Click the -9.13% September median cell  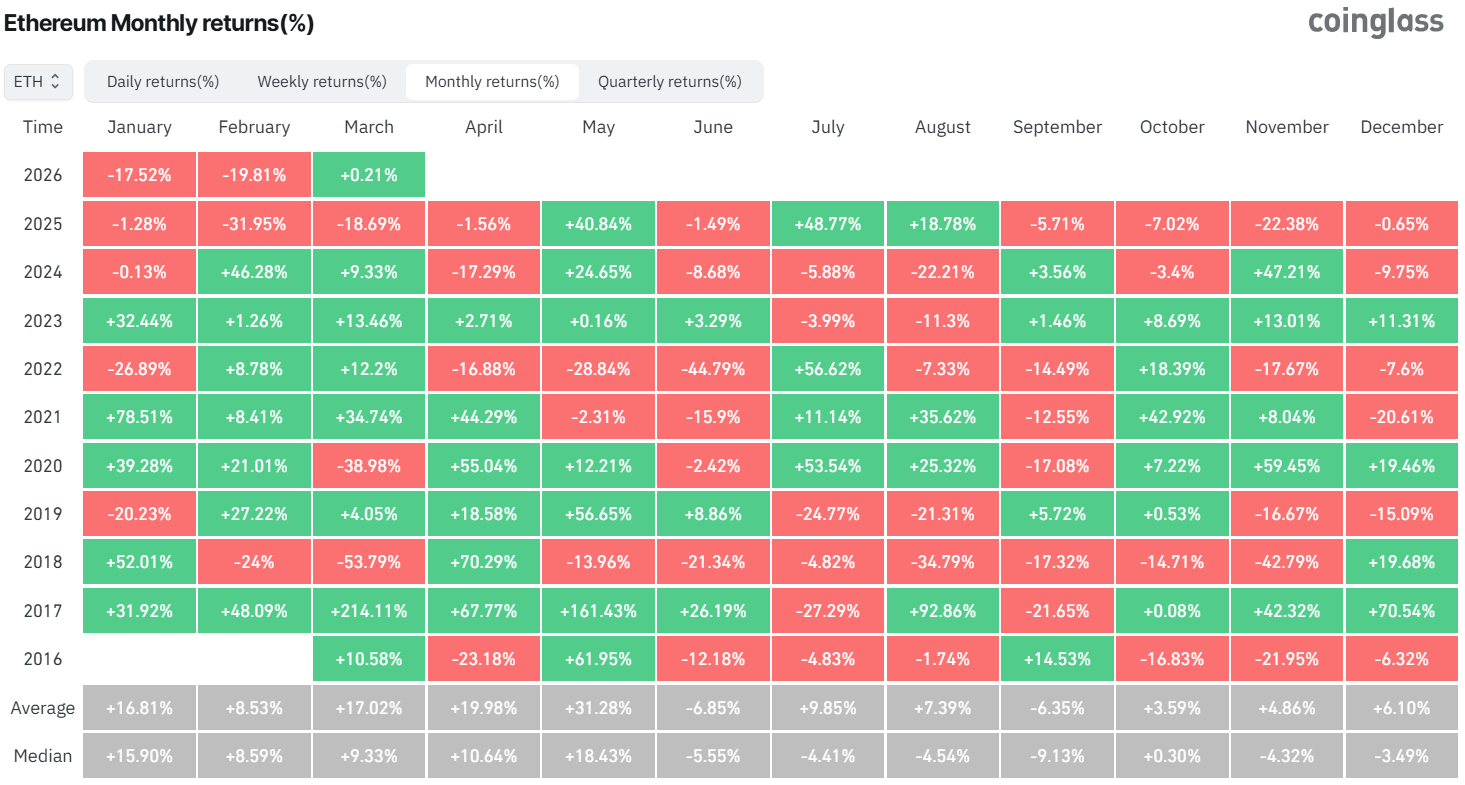[1057, 756]
